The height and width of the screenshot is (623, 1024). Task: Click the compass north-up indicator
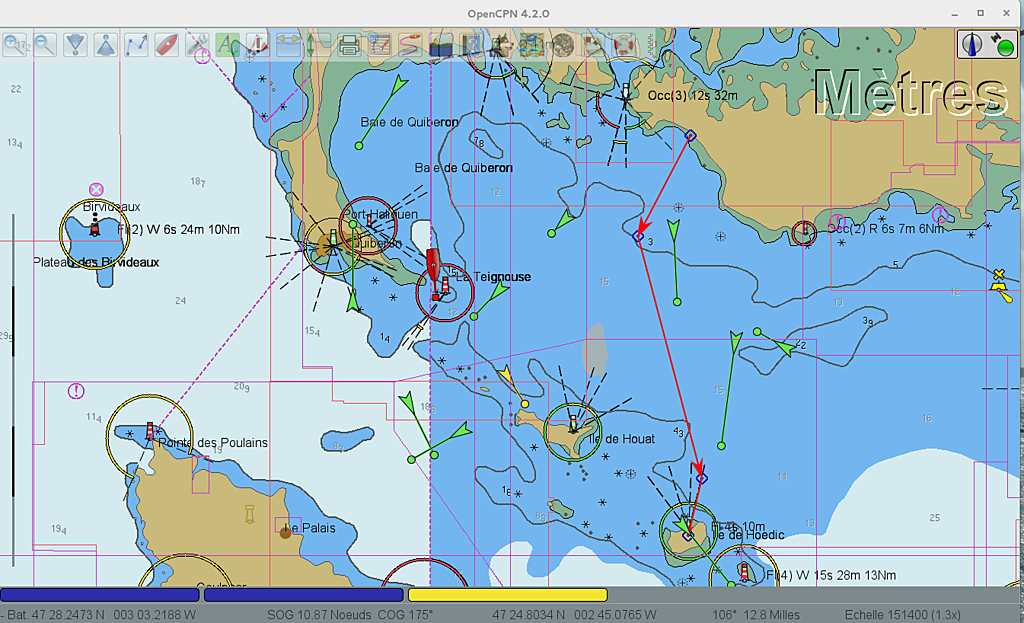click(x=972, y=44)
